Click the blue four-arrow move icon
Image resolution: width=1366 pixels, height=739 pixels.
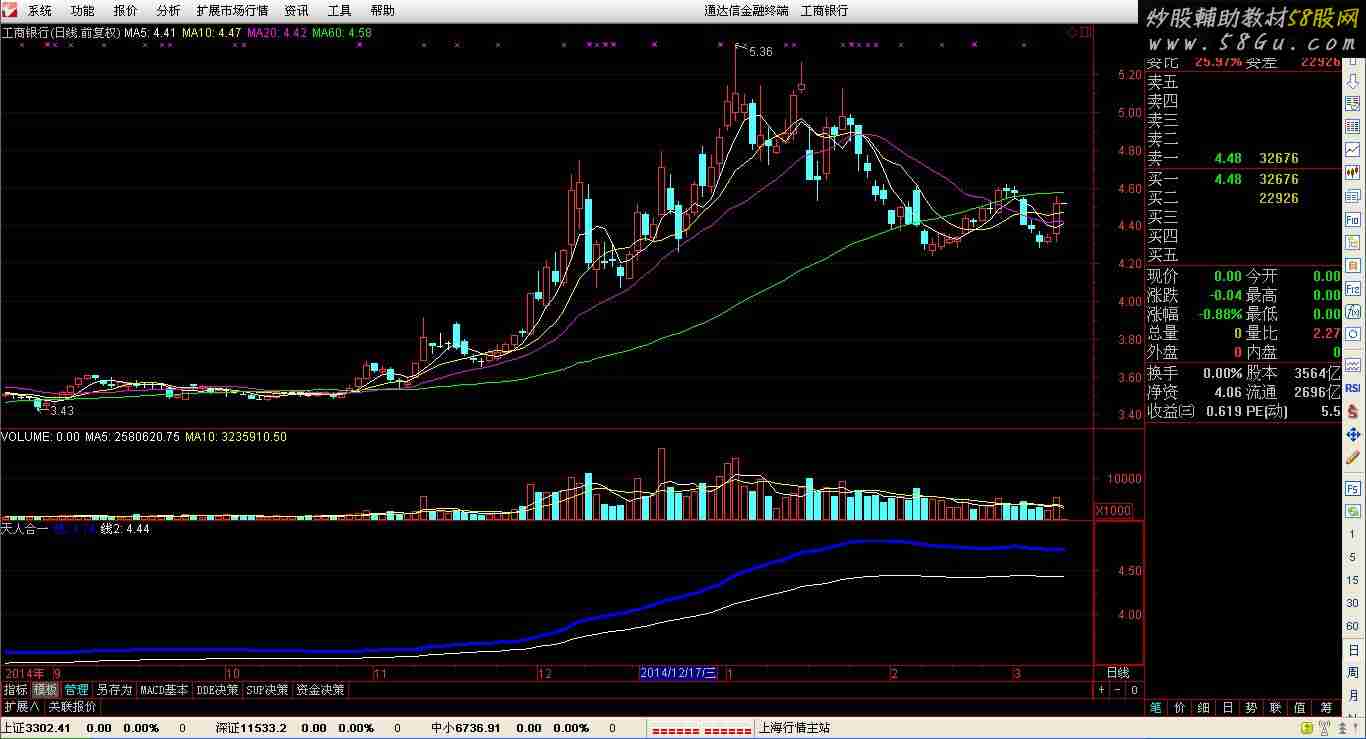click(x=1352, y=434)
